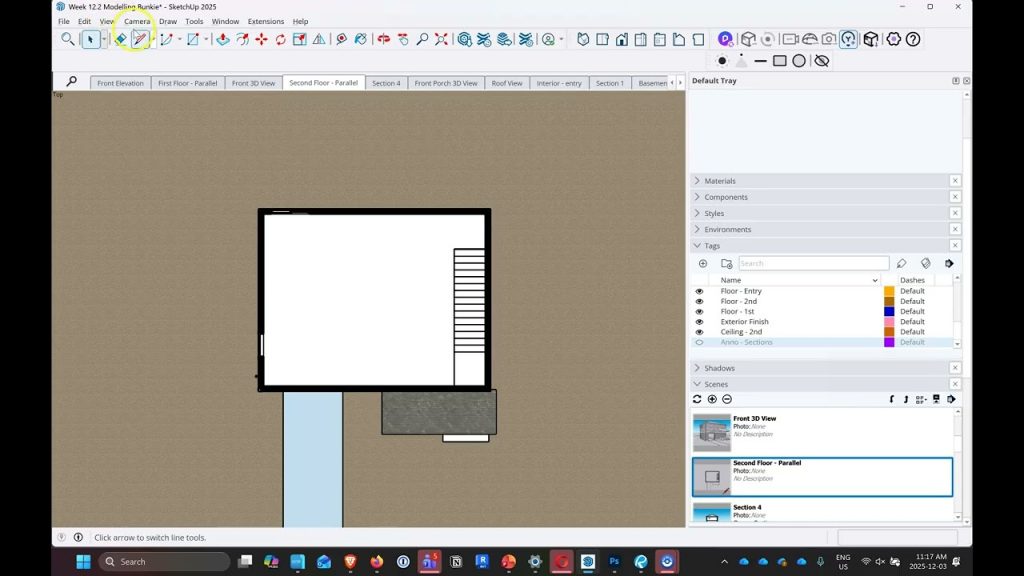Open the Camera menu
The width and height of the screenshot is (1024, 576).
pos(137,21)
